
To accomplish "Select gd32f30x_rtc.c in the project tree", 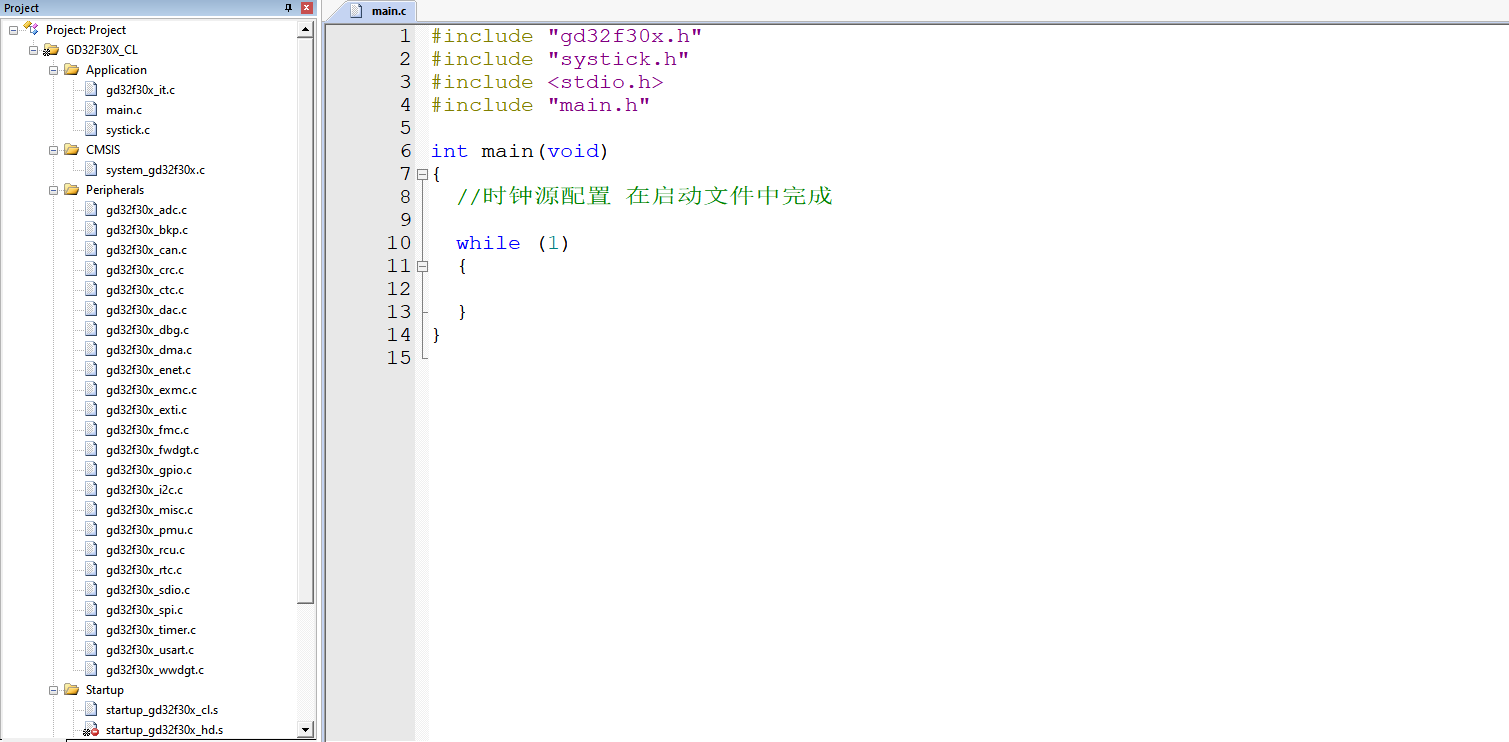I will (x=144, y=570).
